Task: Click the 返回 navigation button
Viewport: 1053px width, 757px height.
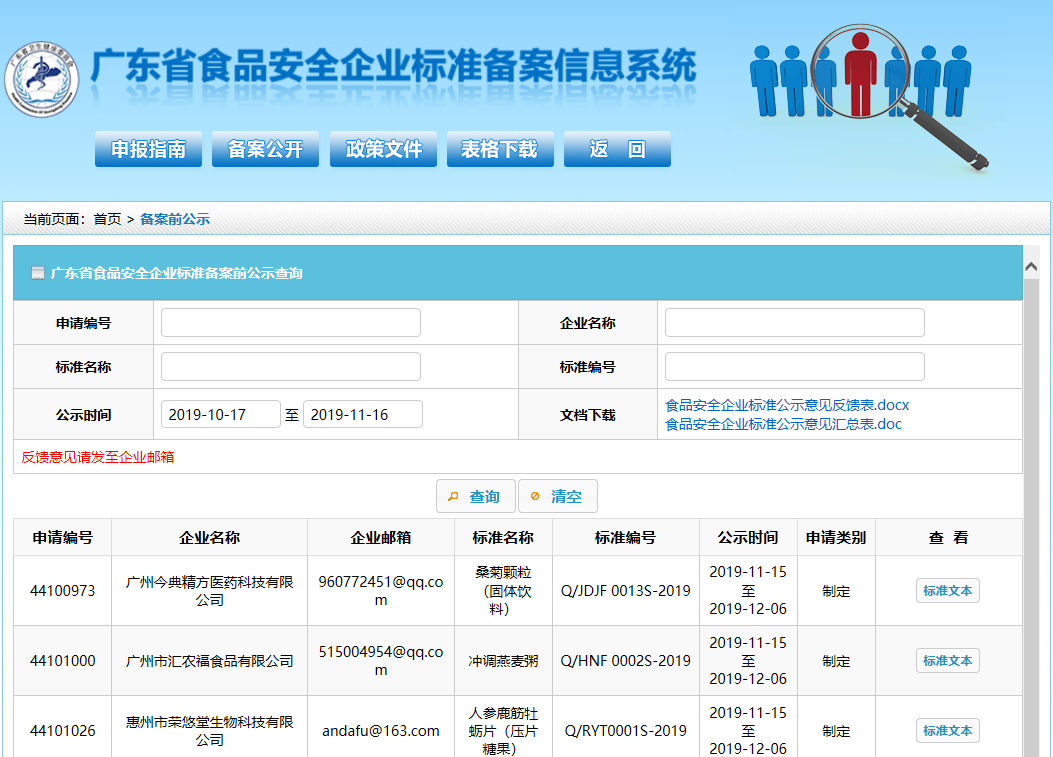Action: pos(617,149)
